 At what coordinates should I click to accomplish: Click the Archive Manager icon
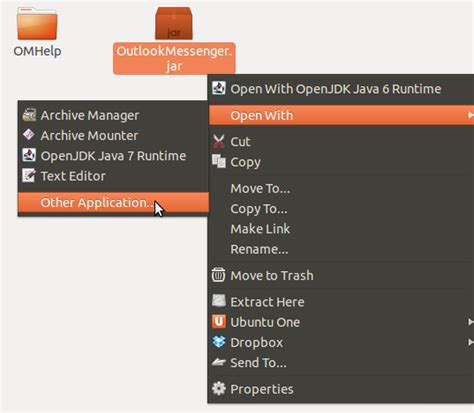pos(29,115)
